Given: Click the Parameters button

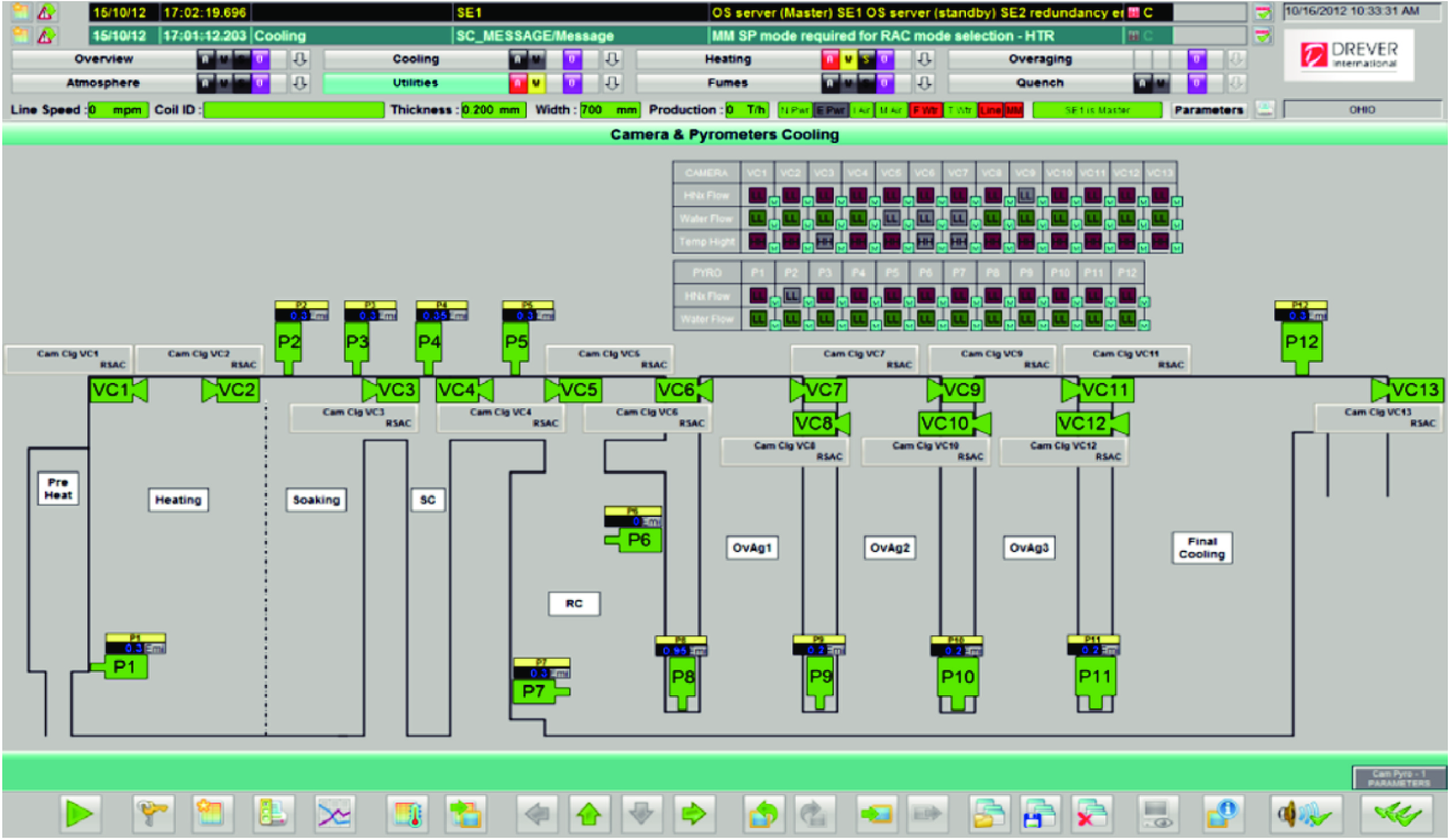Looking at the screenshot, I should pyautogui.click(x=1209, y=109).
